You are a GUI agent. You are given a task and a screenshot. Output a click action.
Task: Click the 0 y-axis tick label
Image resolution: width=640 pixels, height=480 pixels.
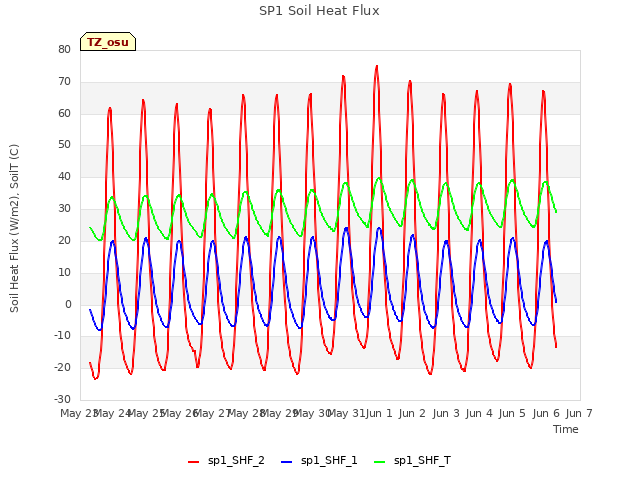point(68,304)
